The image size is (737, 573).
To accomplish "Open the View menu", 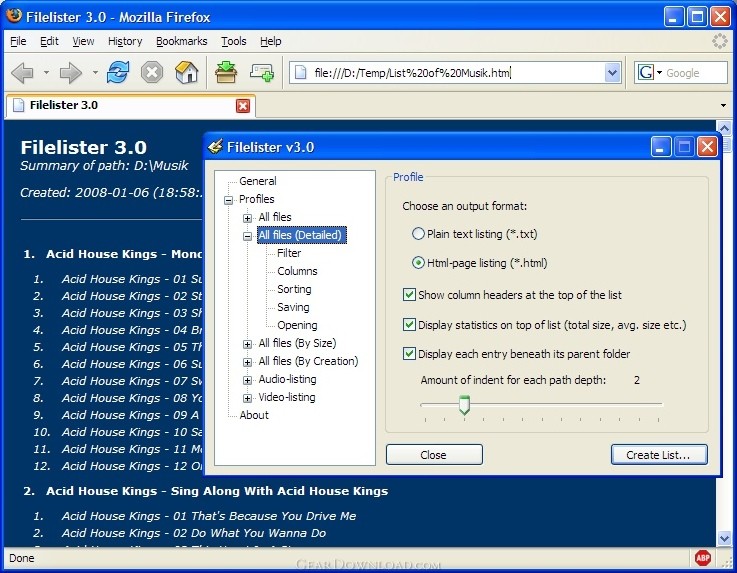I will tap(83, 41).
